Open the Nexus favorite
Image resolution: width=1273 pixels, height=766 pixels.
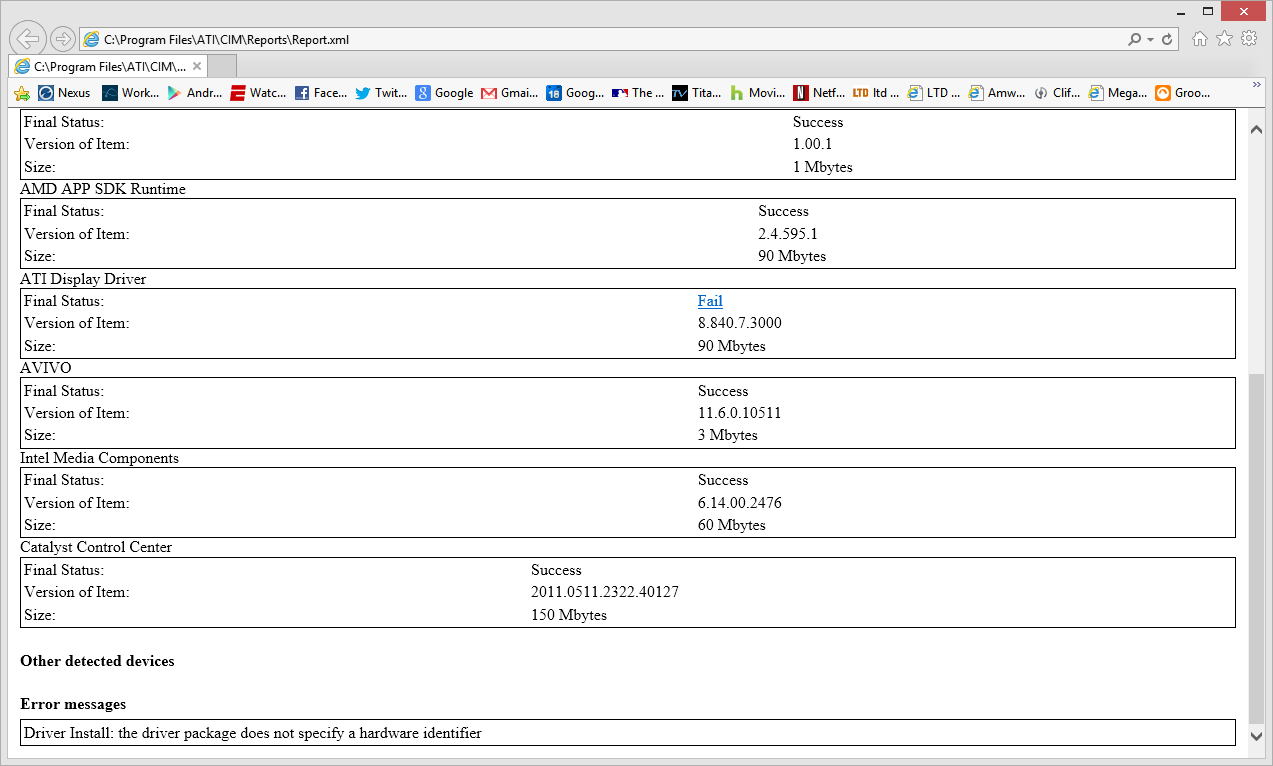coord(64,93)
